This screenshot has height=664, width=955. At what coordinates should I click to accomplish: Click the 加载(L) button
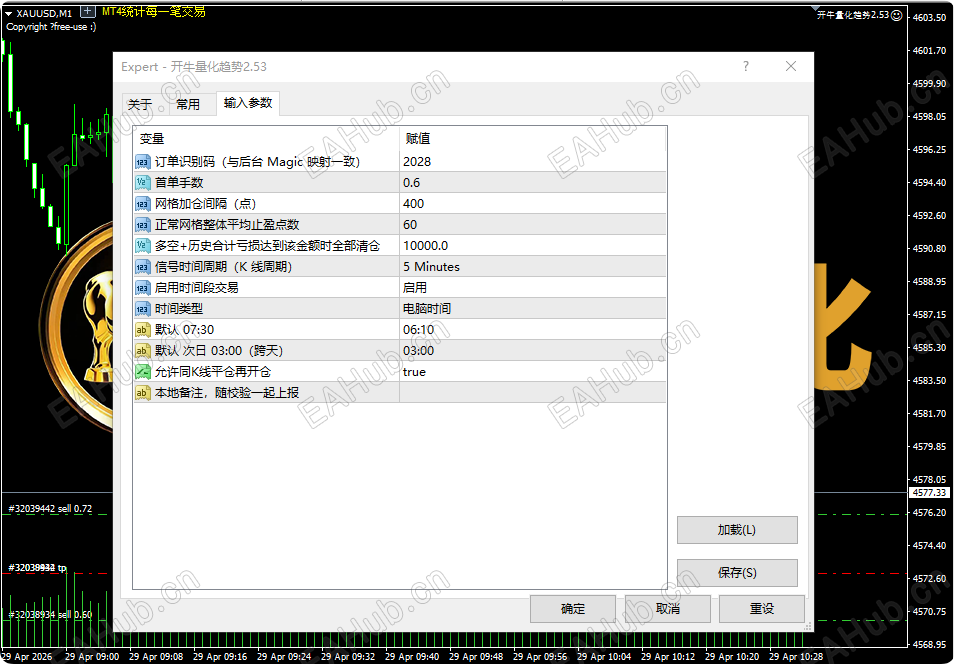tap(737, 530)
